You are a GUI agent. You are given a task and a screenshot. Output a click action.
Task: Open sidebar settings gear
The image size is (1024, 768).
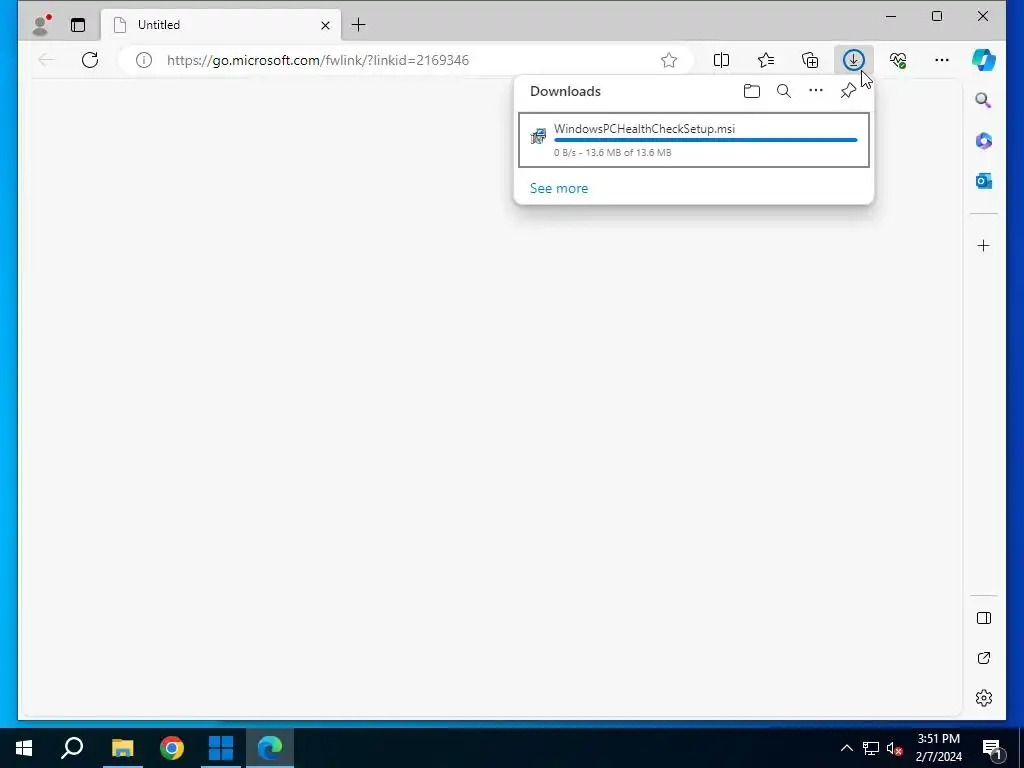(984, 698)
